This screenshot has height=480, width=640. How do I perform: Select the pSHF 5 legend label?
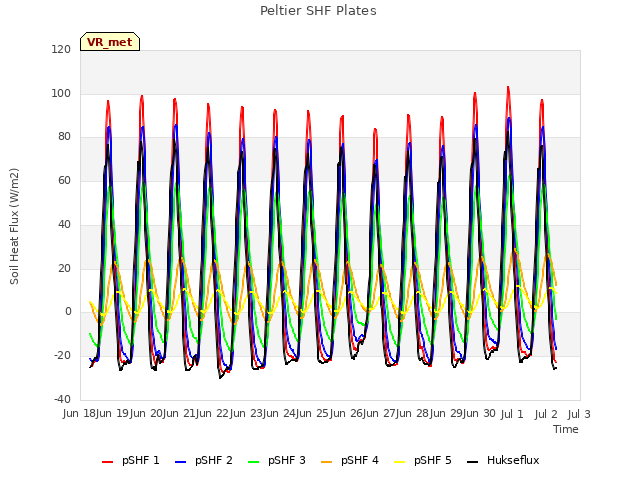[x=433, y=460]
